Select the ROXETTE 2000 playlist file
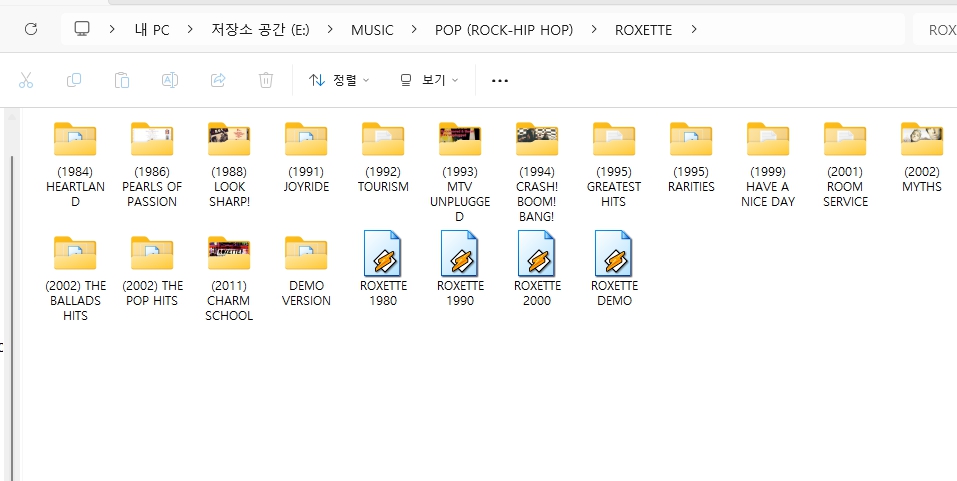 tap(536, 269)
